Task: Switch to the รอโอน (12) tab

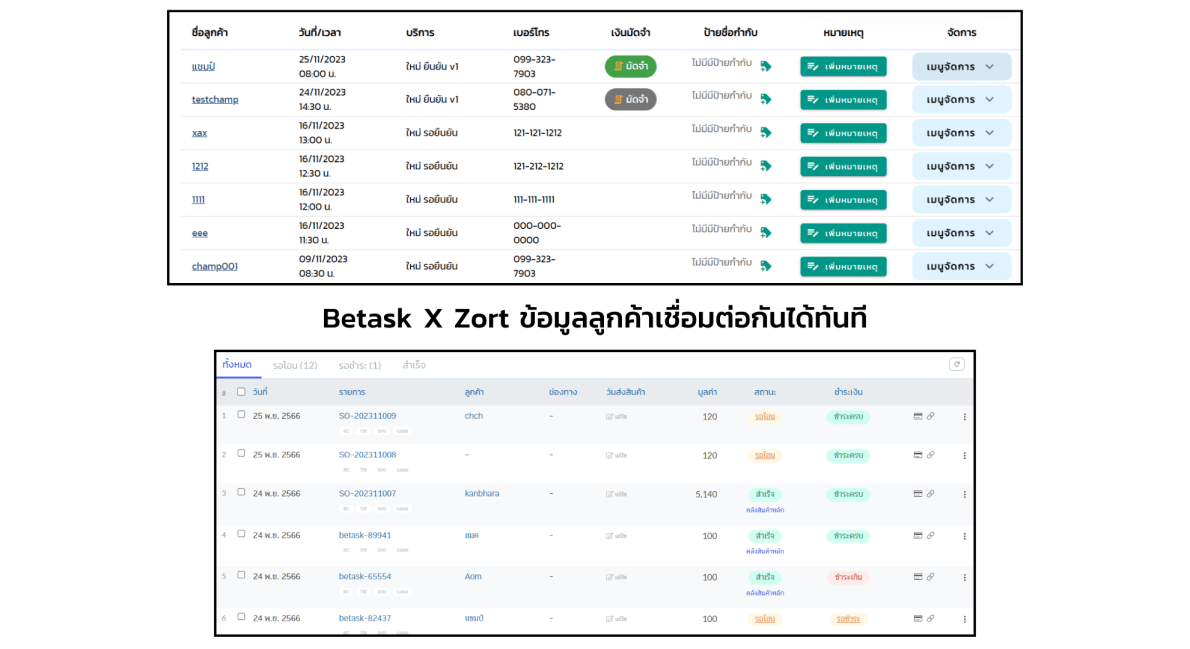Action: 295,364
